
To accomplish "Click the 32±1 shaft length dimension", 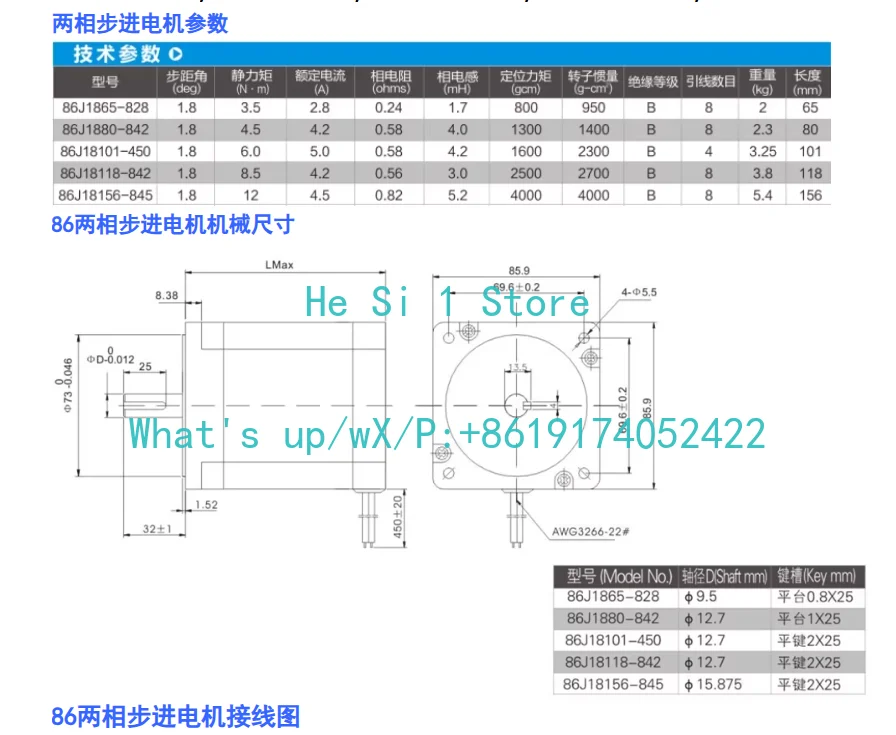I will pyautogui.click(x=157, y=529).
